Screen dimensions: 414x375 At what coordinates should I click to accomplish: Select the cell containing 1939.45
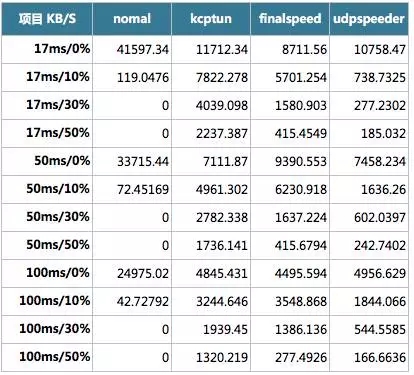point(211,329)
